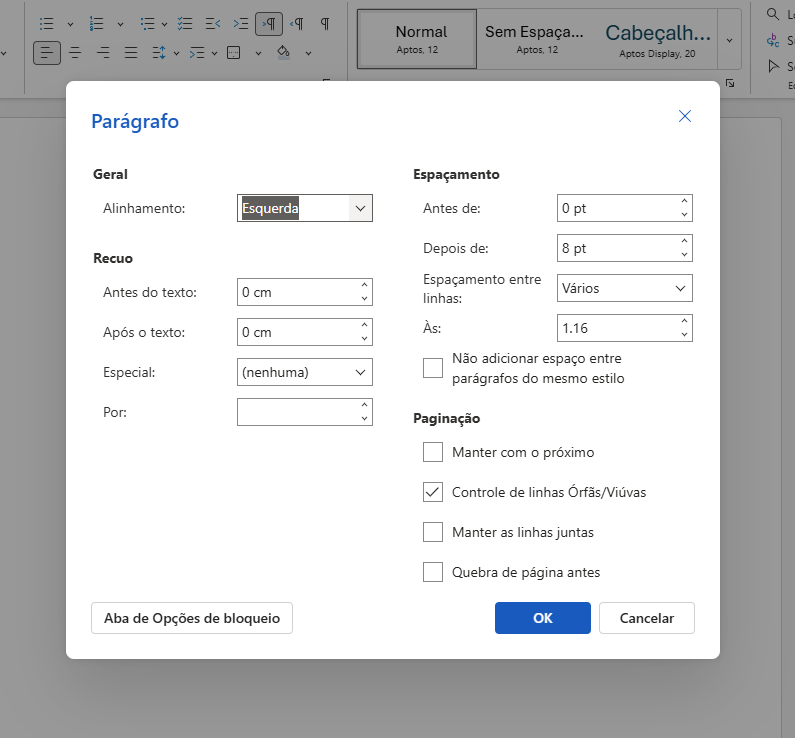Check Quebra de página antes option
The height and width of the screenshot is (738, 795).
point(433,572)
